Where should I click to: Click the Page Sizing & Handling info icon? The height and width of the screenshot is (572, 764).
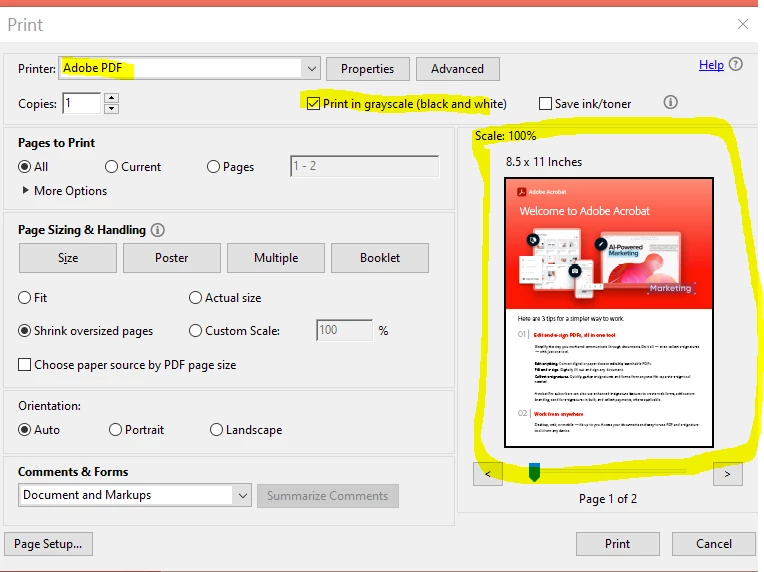pyautogui.click(x=157, y=230)
